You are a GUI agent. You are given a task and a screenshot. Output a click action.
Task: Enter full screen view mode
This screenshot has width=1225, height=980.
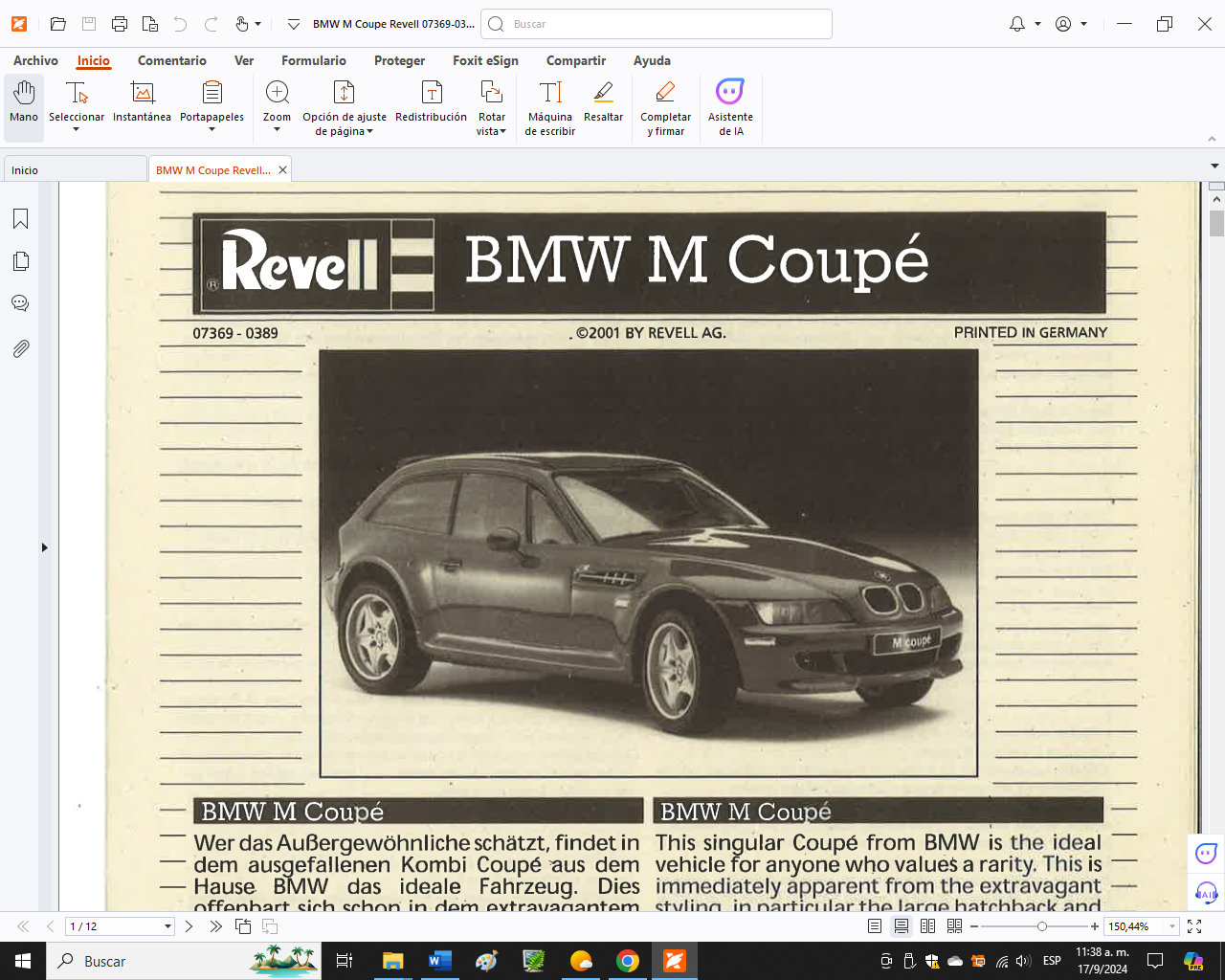1194,926
